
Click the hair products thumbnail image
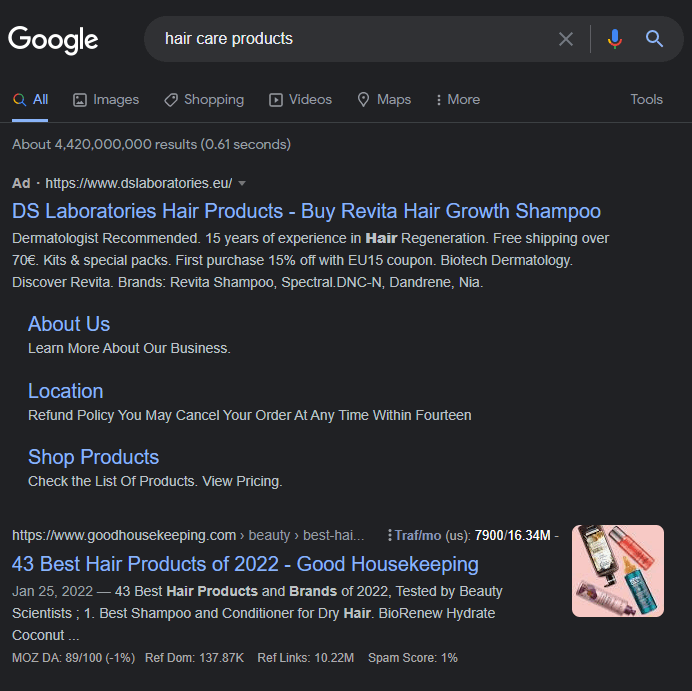click(x=617, y=571)
